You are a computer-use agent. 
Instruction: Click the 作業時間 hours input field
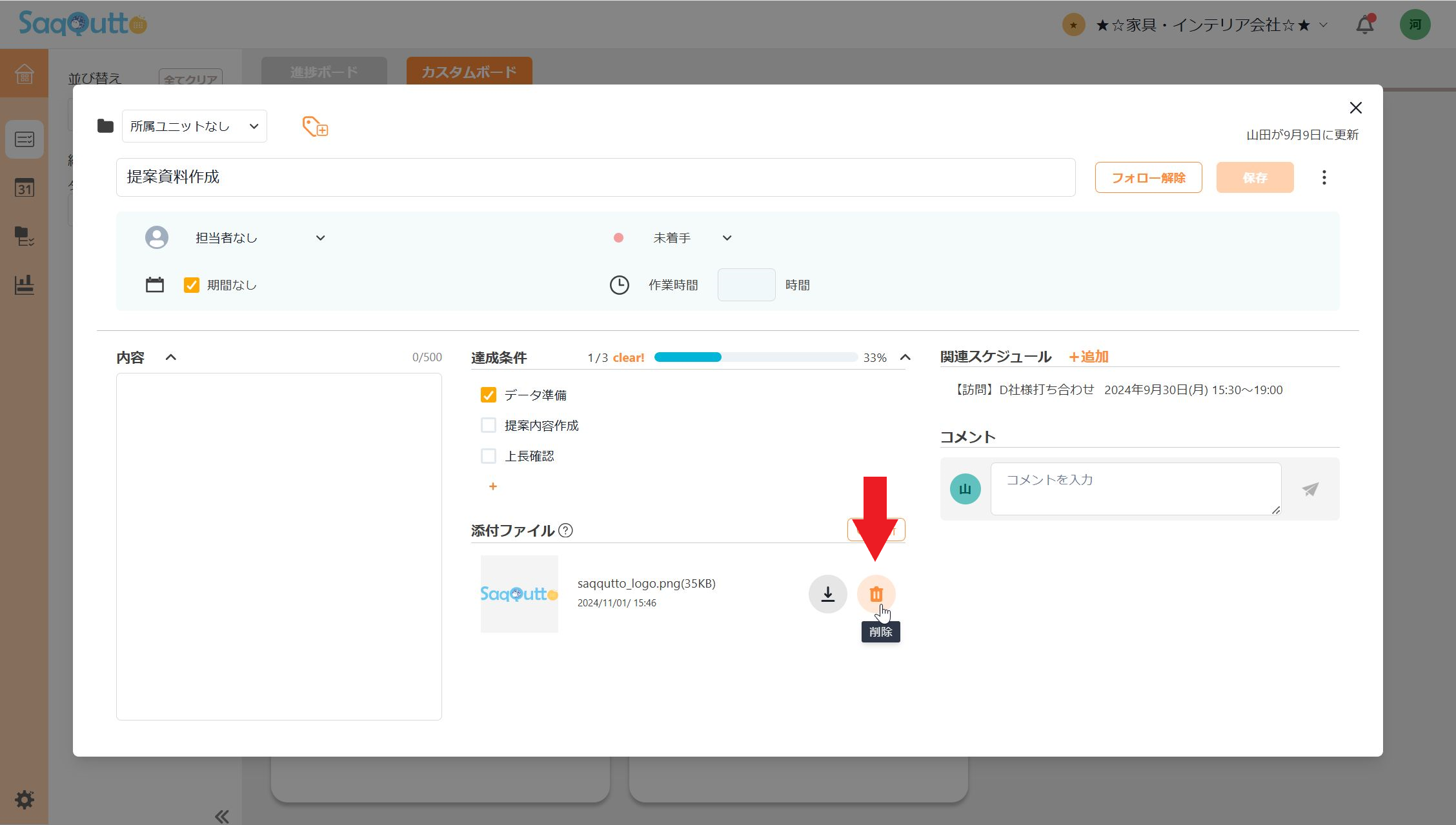point(746,285)
